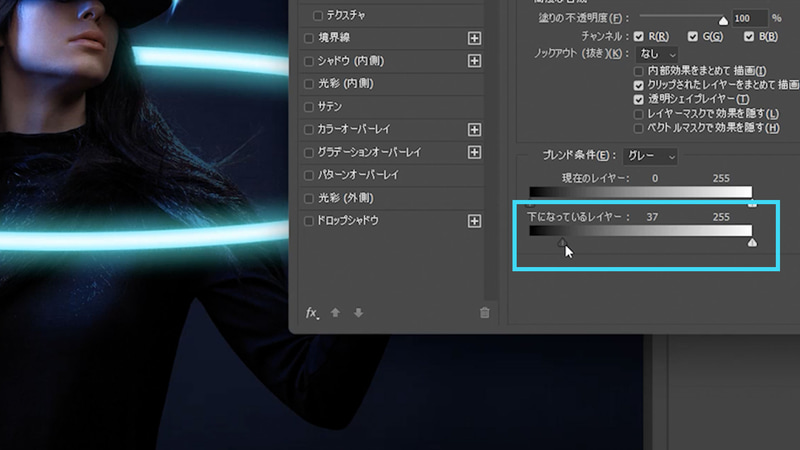Add another グラデーションオーバーレイ effect with plus icon

(x=474, y=152)
